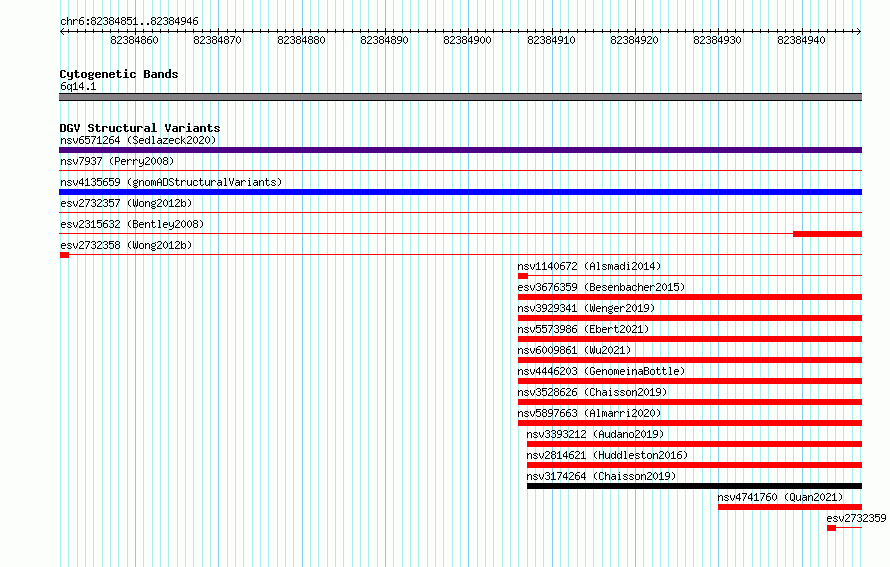Click the nsv6571264 (Sedlazeck2020) label

pyautogui.click(x=138, y=140)
